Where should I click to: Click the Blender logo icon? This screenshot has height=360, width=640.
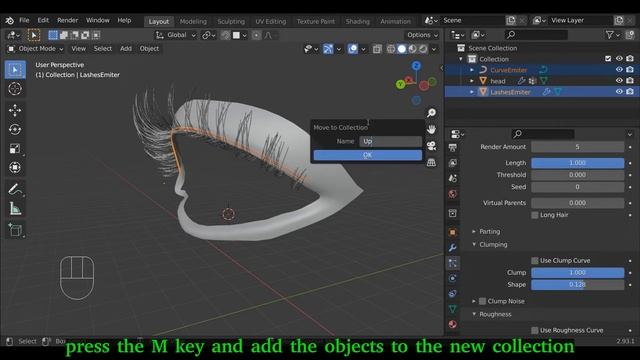click(x=9, y=20)
